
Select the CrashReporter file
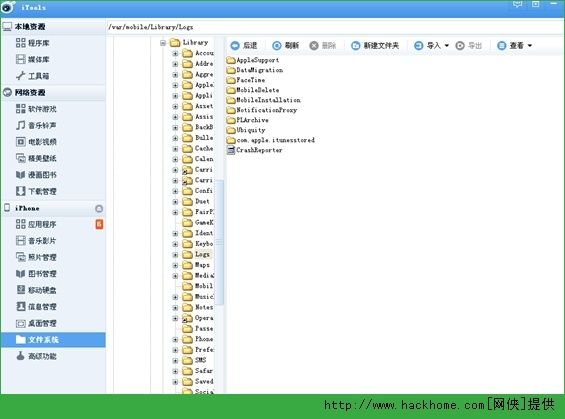pos(255,150)
